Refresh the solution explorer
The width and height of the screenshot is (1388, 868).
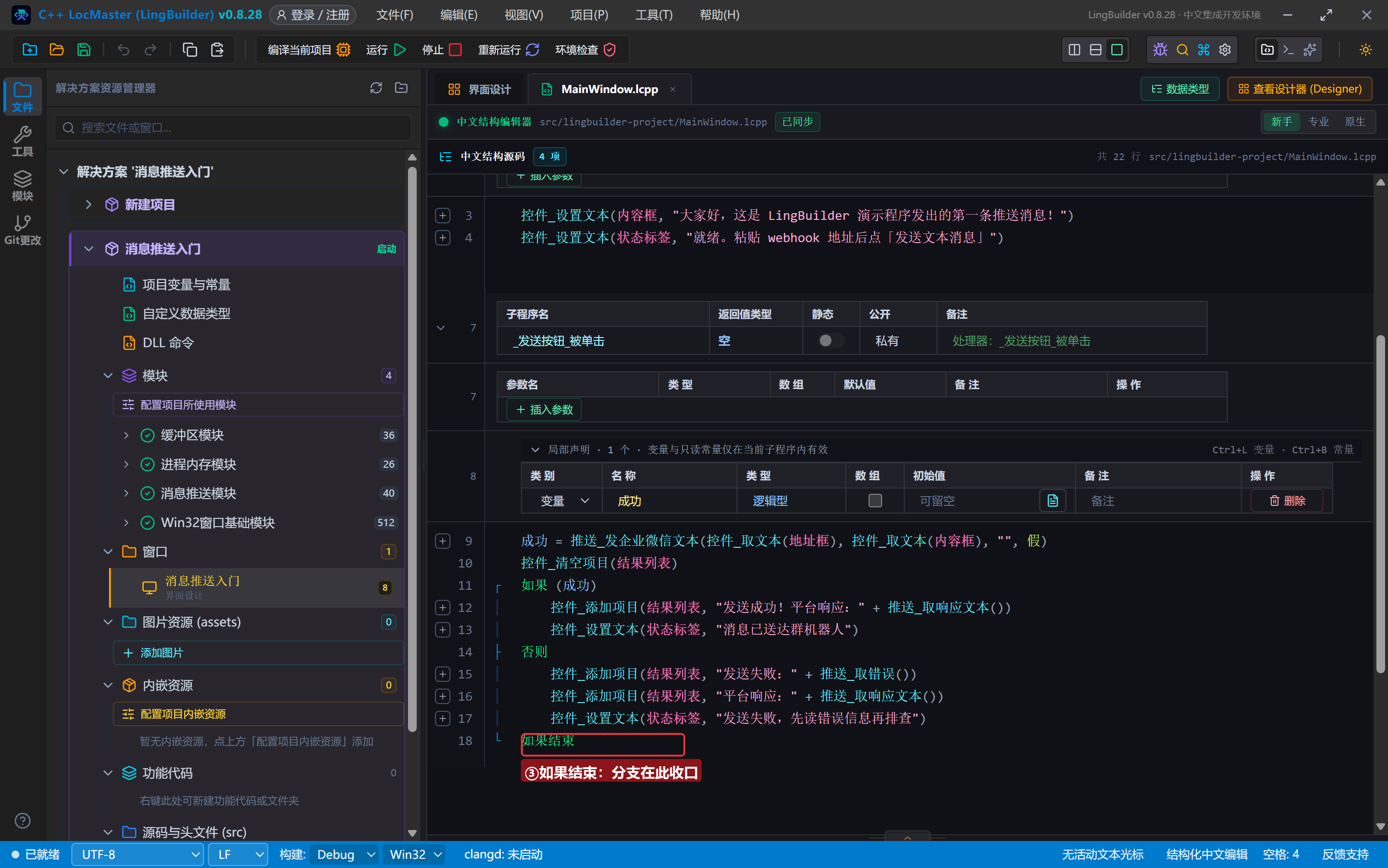(x=376, y=88)
